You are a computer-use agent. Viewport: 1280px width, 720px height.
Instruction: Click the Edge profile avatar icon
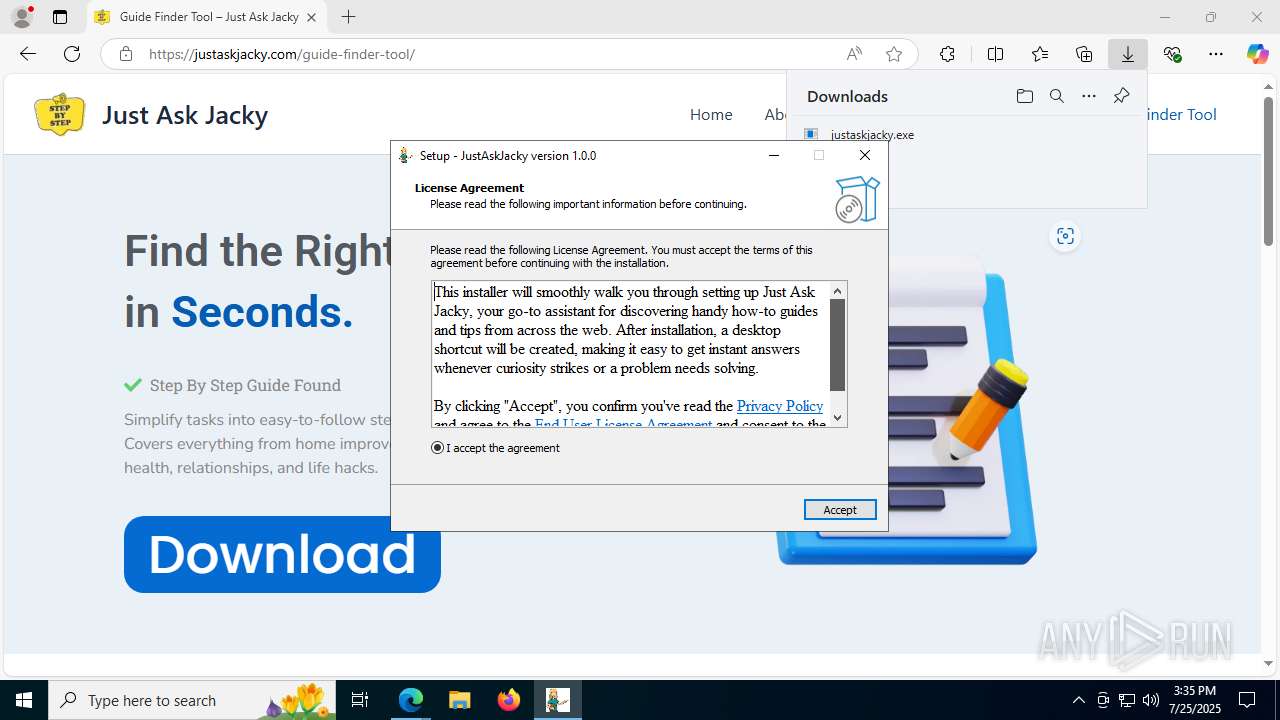[22, 17]
